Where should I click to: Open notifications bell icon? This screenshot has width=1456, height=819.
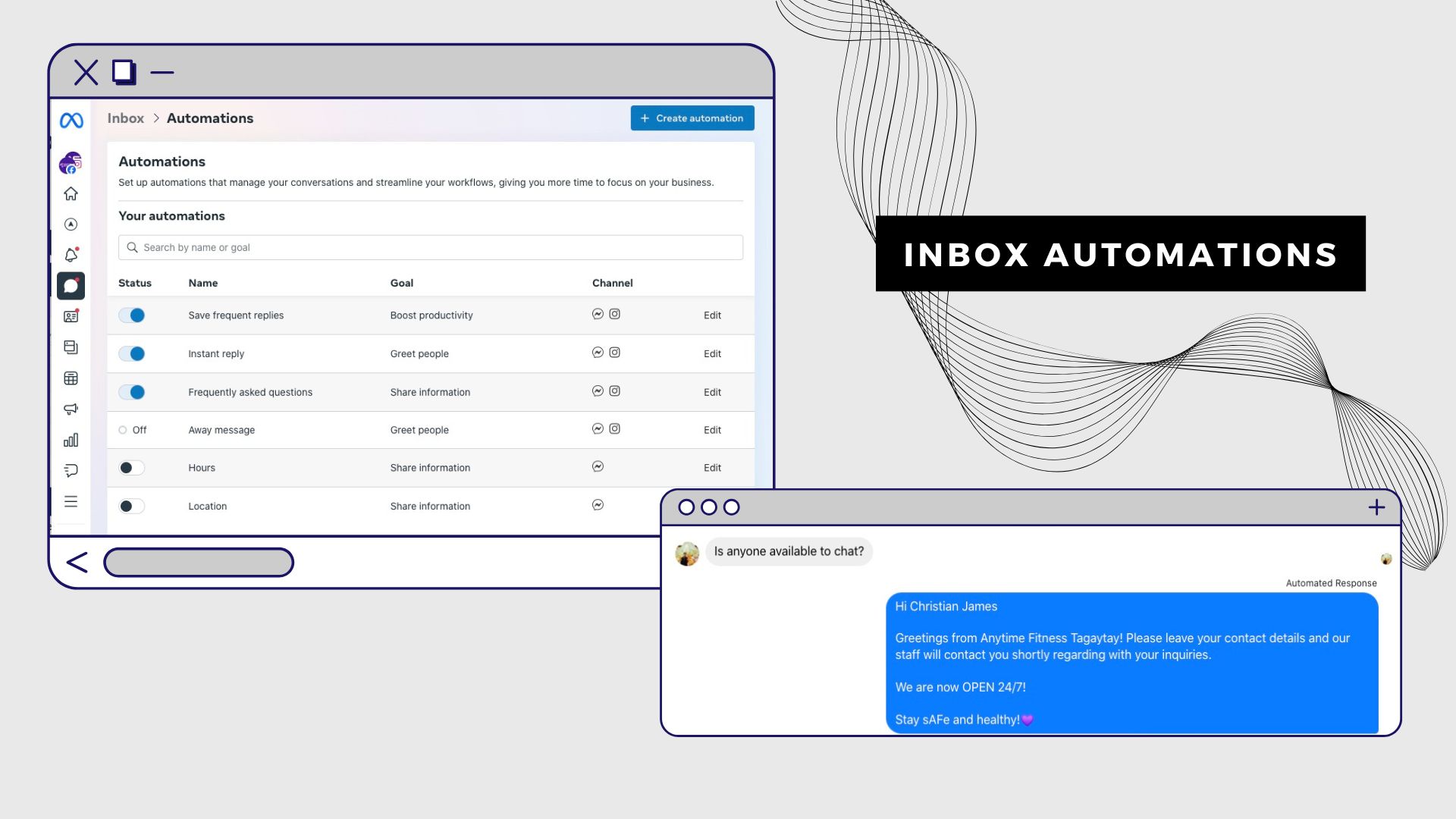point(71,255)
